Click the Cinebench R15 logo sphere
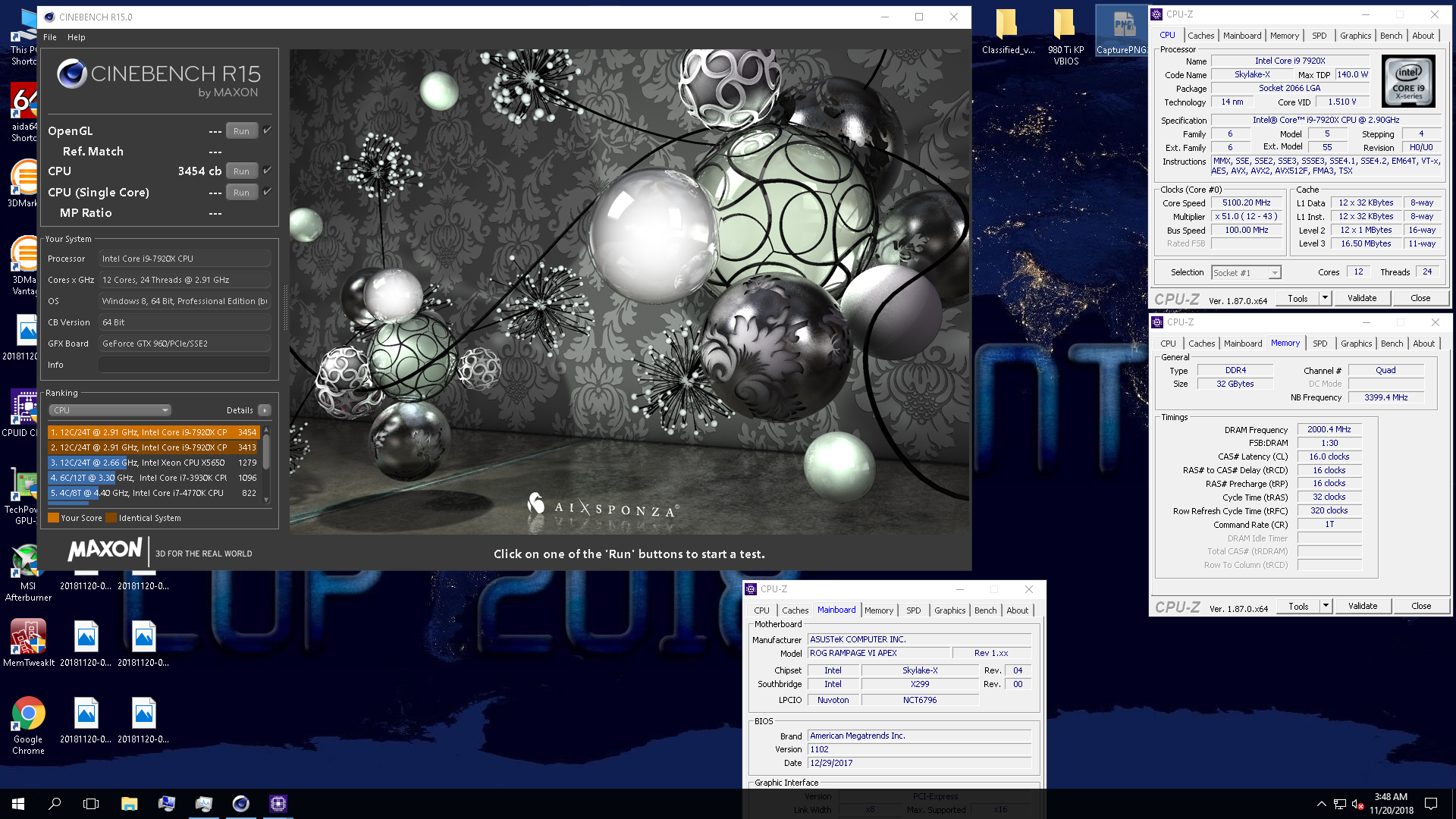 (72, 74)
